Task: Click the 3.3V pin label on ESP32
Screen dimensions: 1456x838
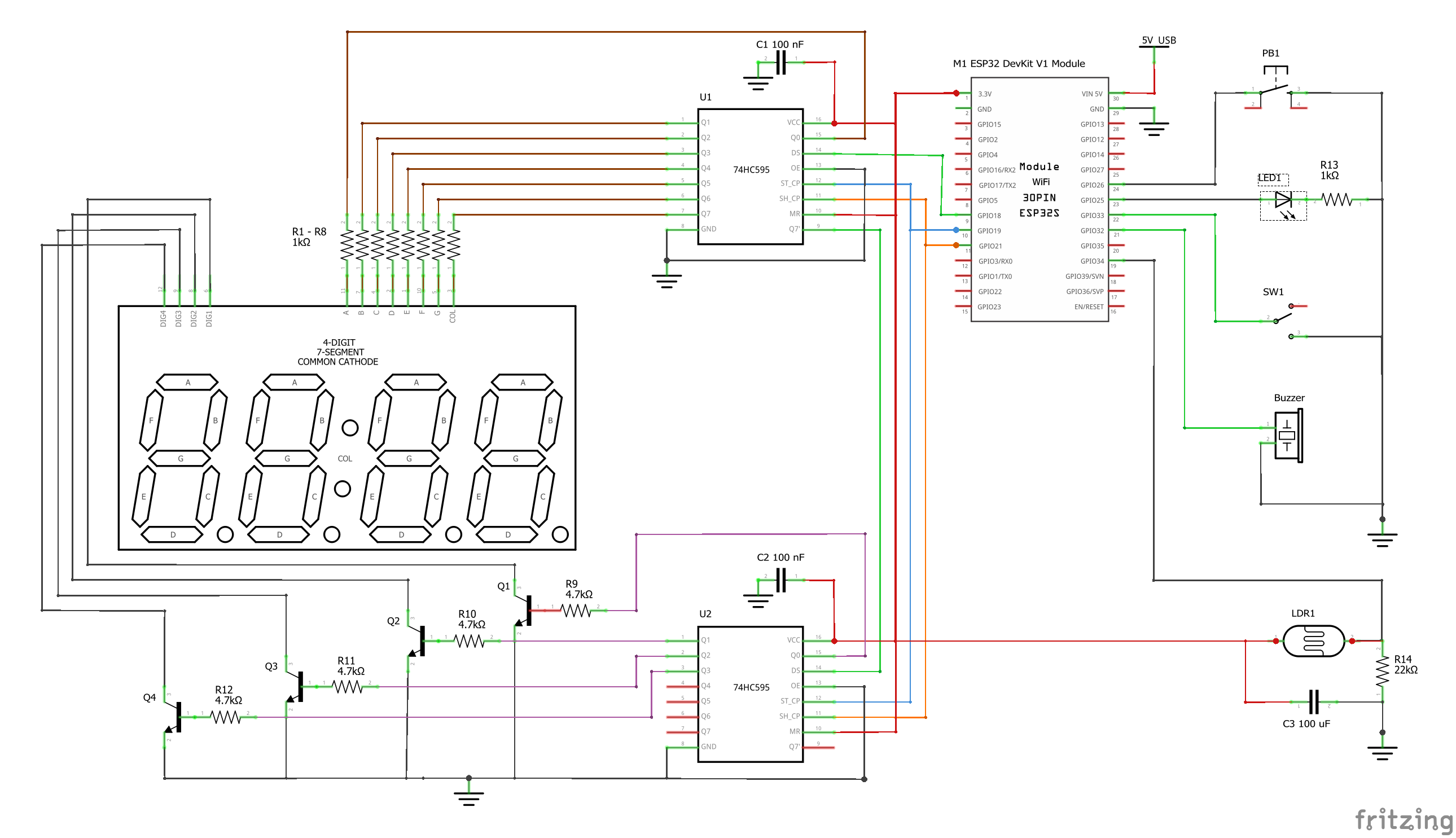Action: [985, 94]
